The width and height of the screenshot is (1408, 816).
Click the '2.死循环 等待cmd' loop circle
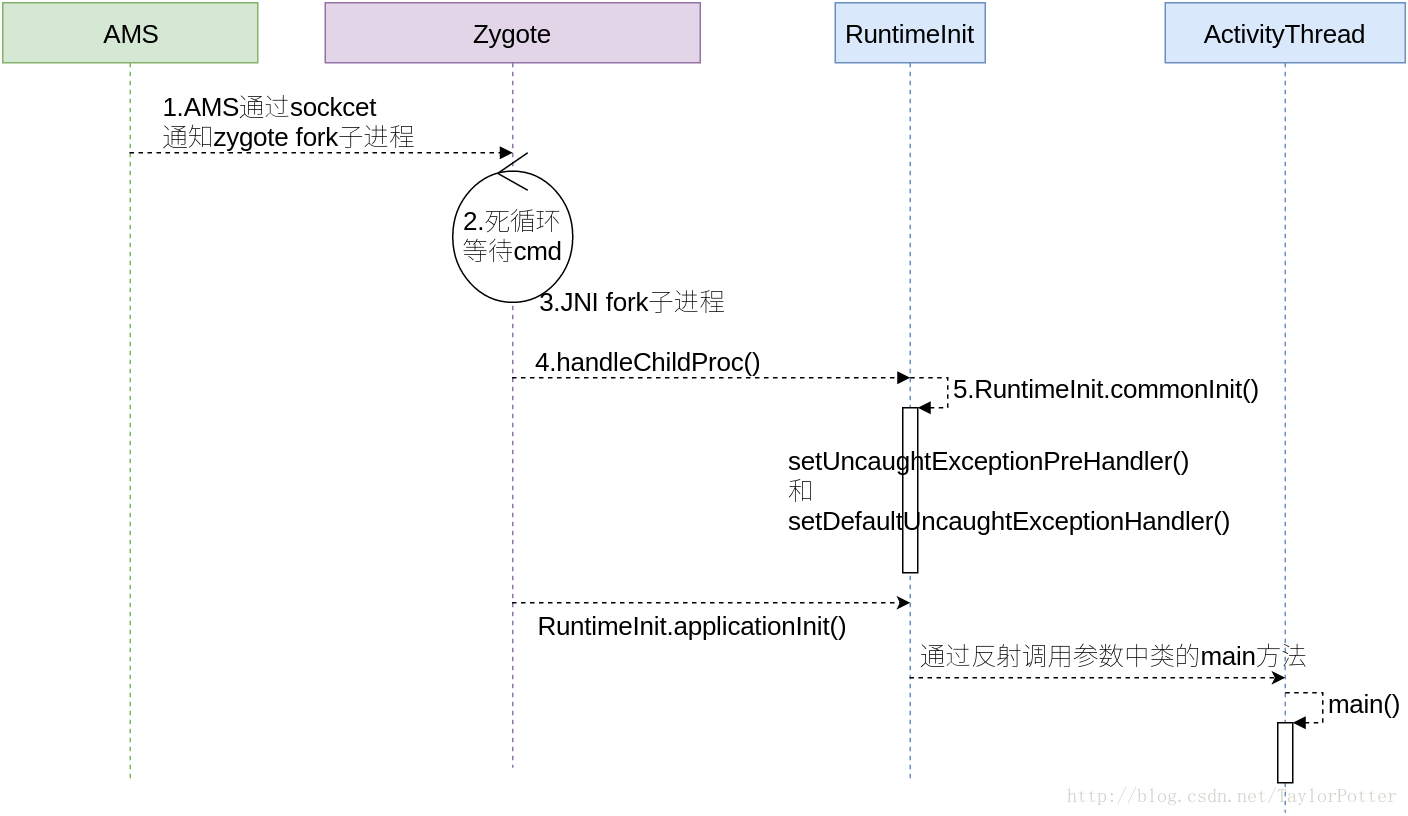pyautogui.click(x=512, y=236)
